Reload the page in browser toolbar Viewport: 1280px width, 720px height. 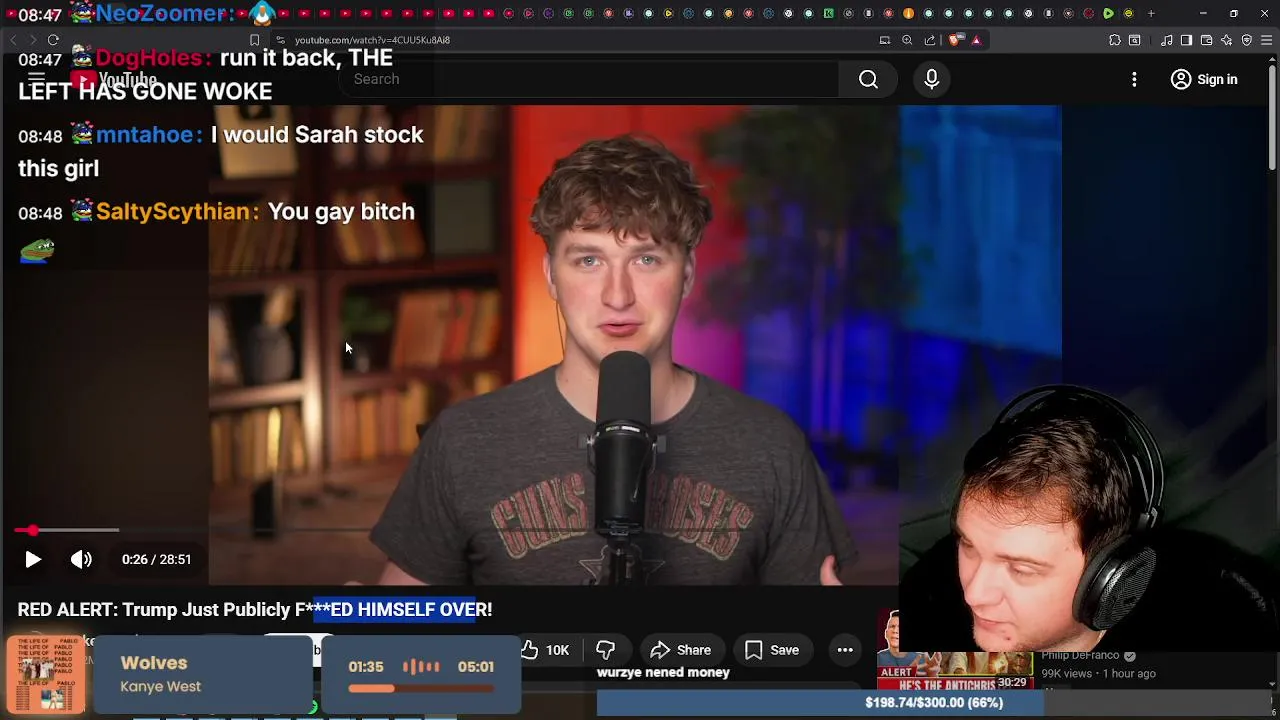53,40
